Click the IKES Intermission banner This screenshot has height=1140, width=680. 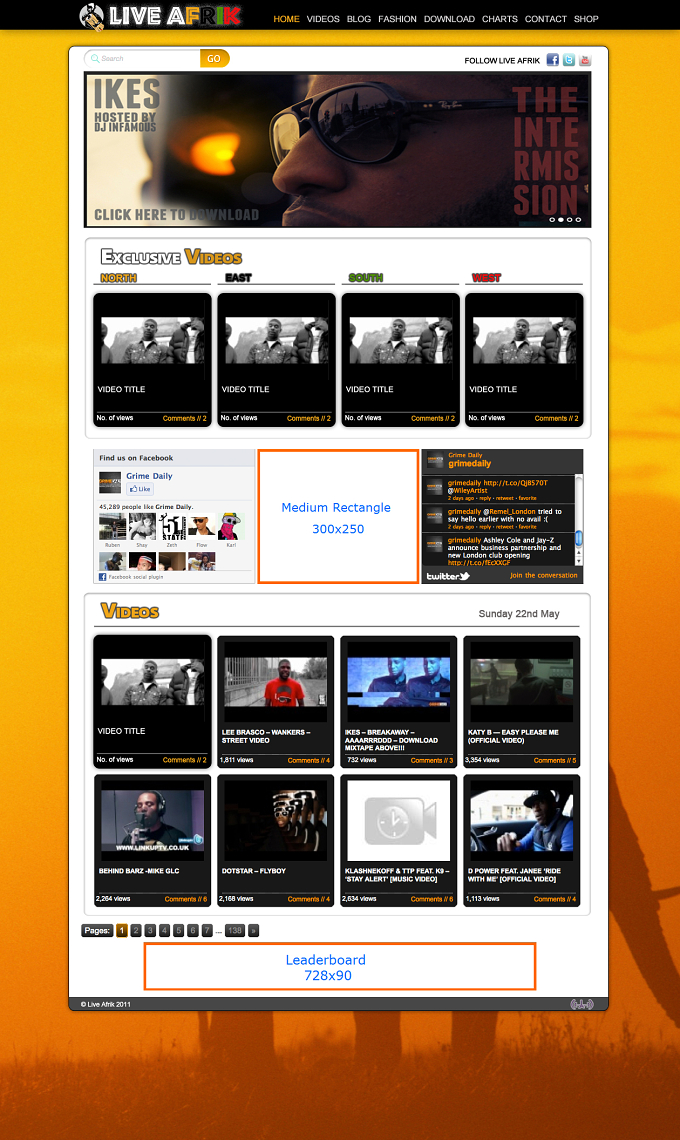coord(337,149)
